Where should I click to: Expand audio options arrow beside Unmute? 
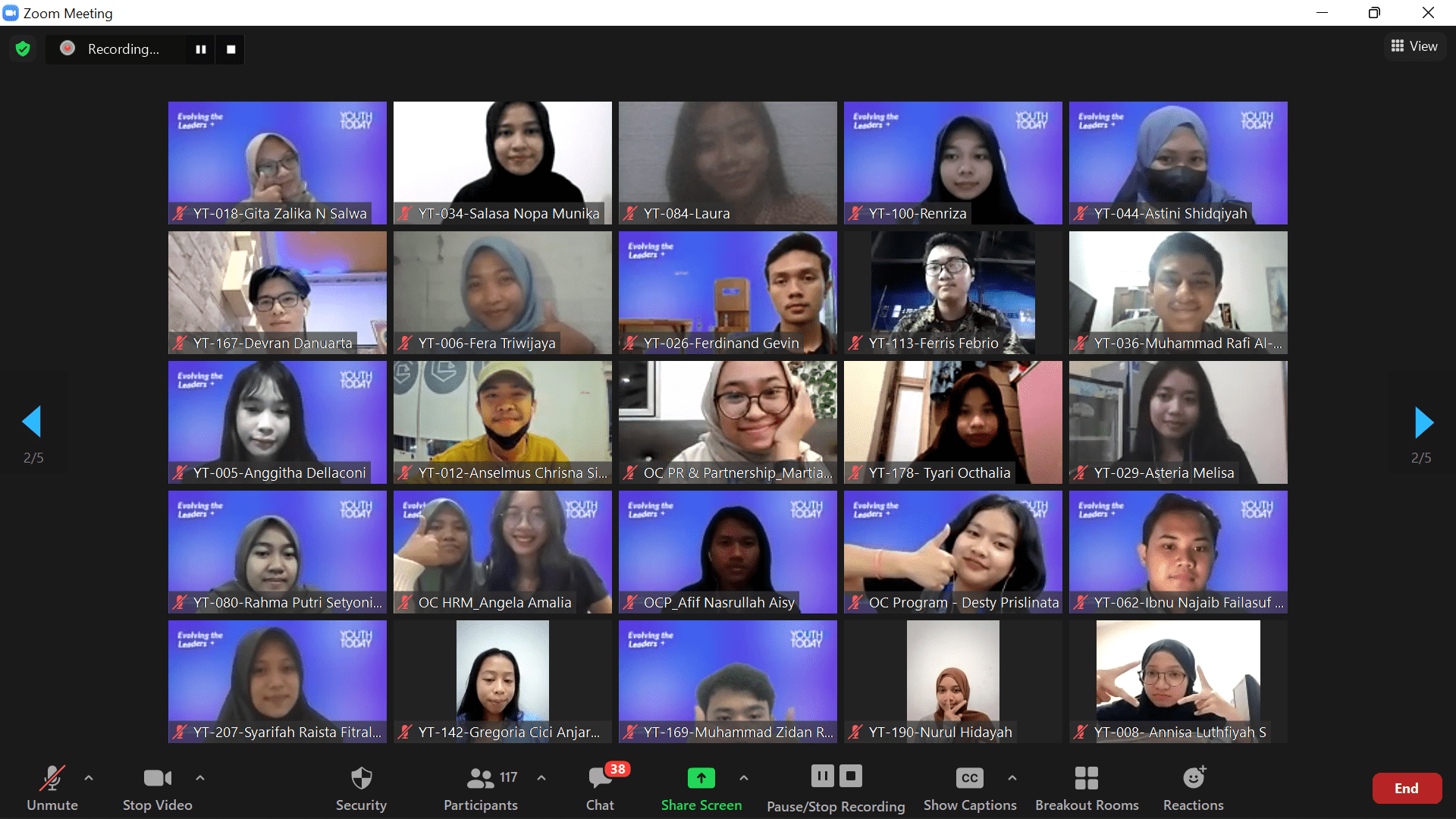[x=89, y=778]
